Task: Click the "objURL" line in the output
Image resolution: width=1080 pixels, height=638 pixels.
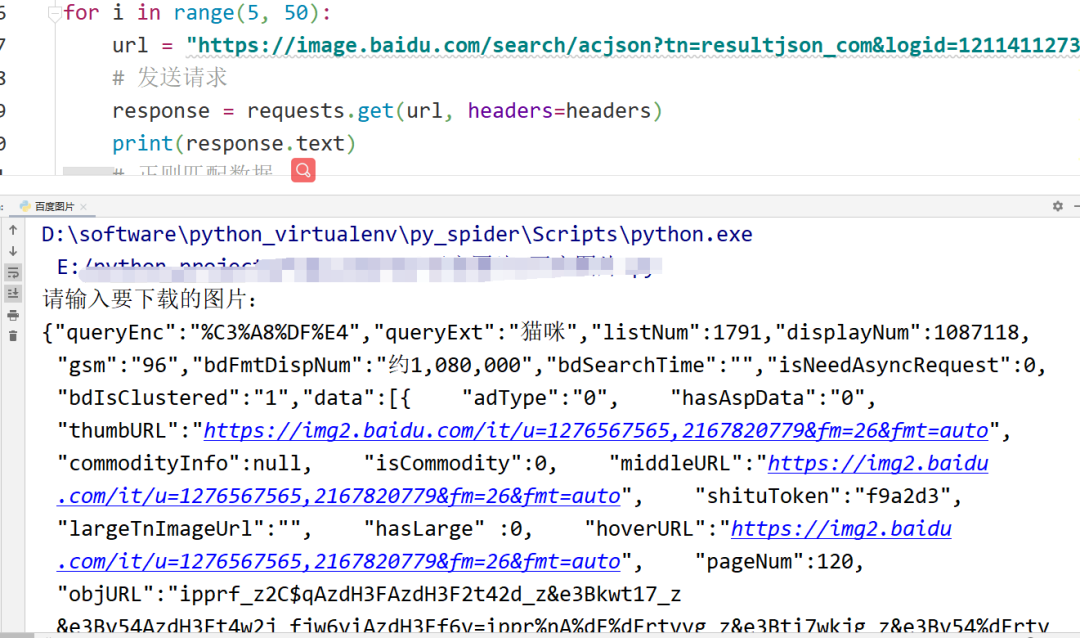Action: [x=369, y=594]
